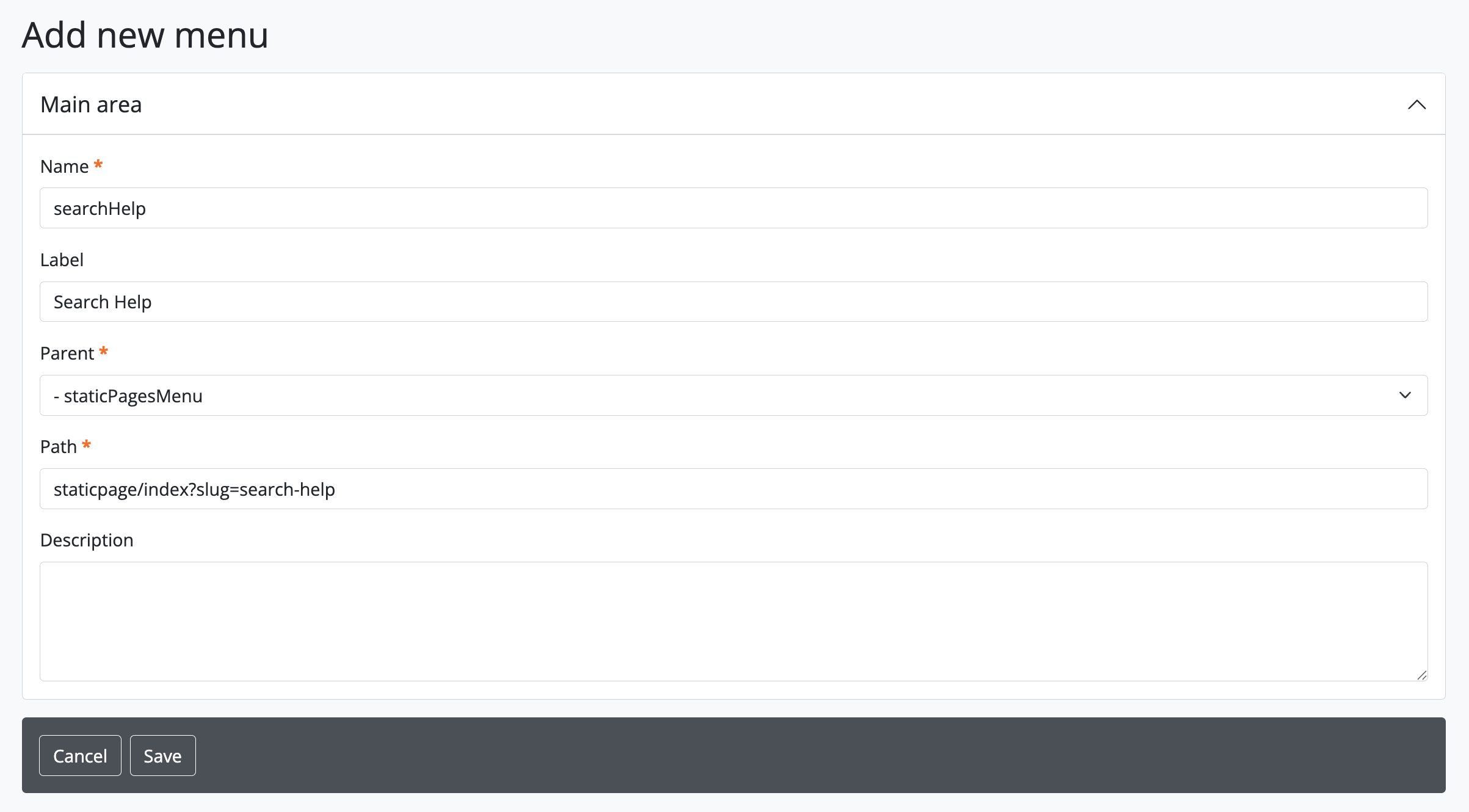Click the required asterisk beside Name
The image size is (1469, 812).
tap(98, 165)
